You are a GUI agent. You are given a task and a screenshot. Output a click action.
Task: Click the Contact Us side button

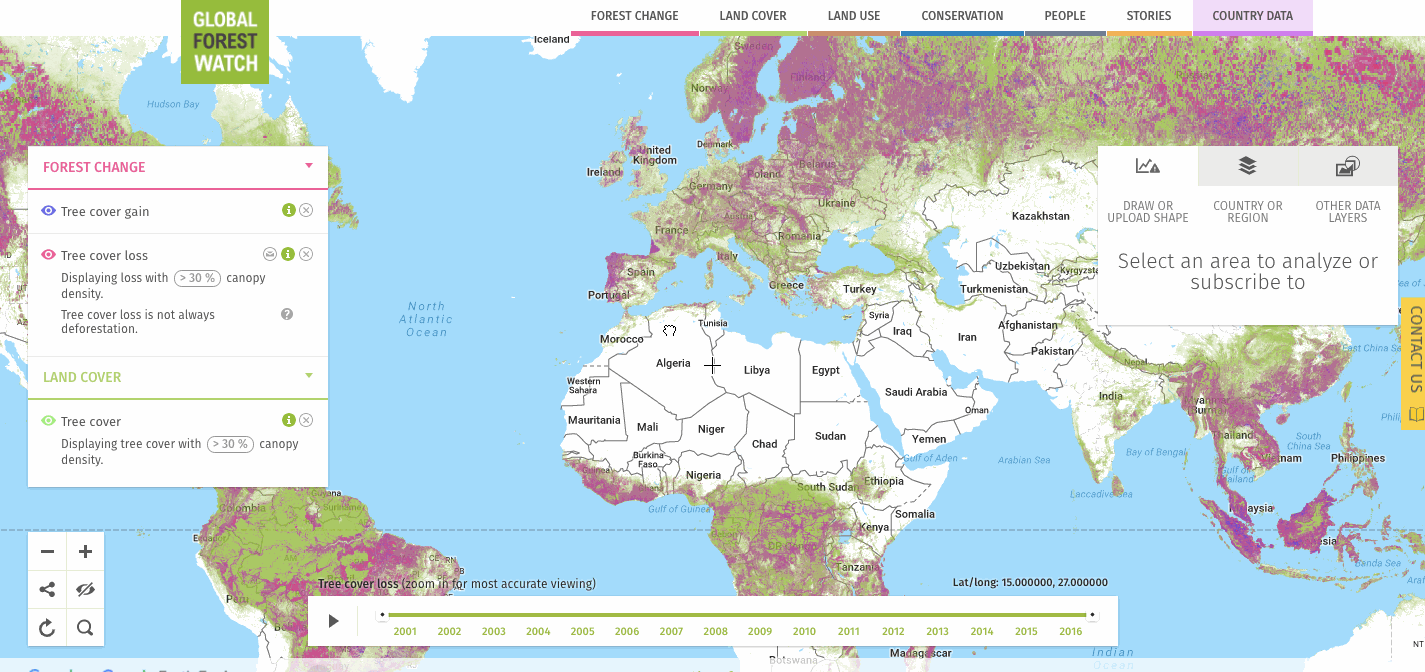click(1414, 363)
